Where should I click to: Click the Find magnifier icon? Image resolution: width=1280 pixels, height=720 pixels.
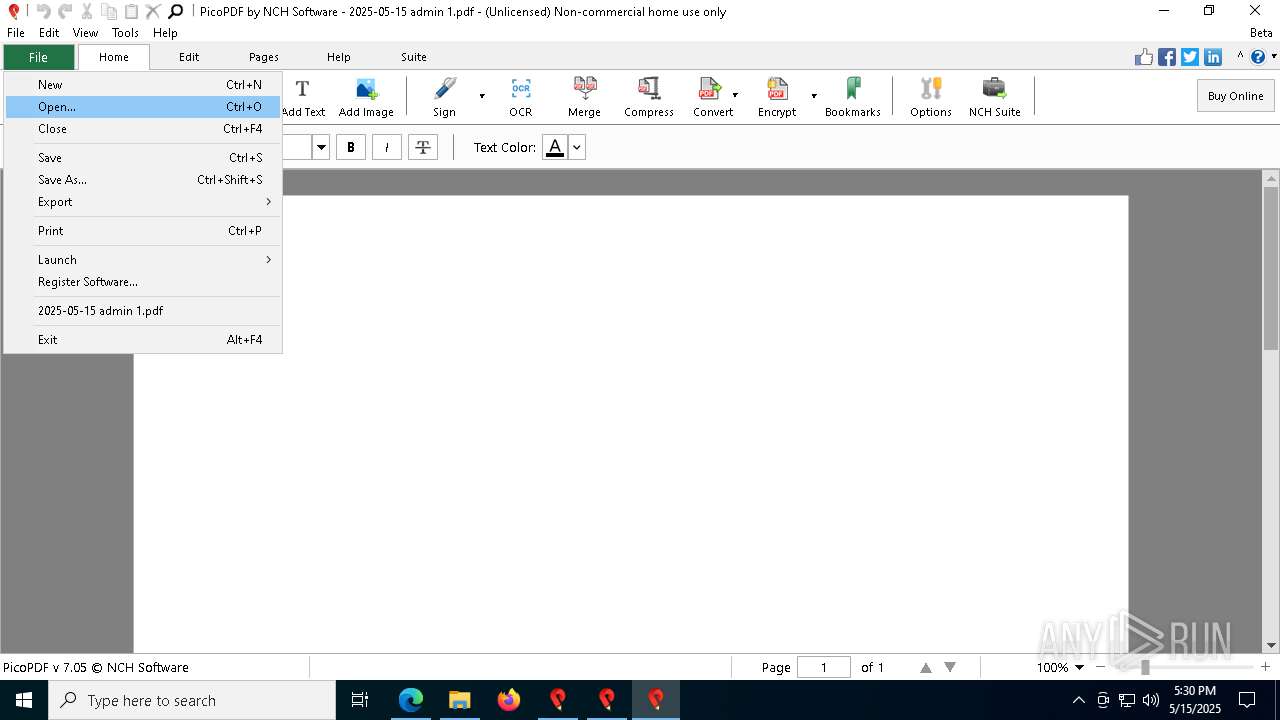175,11
